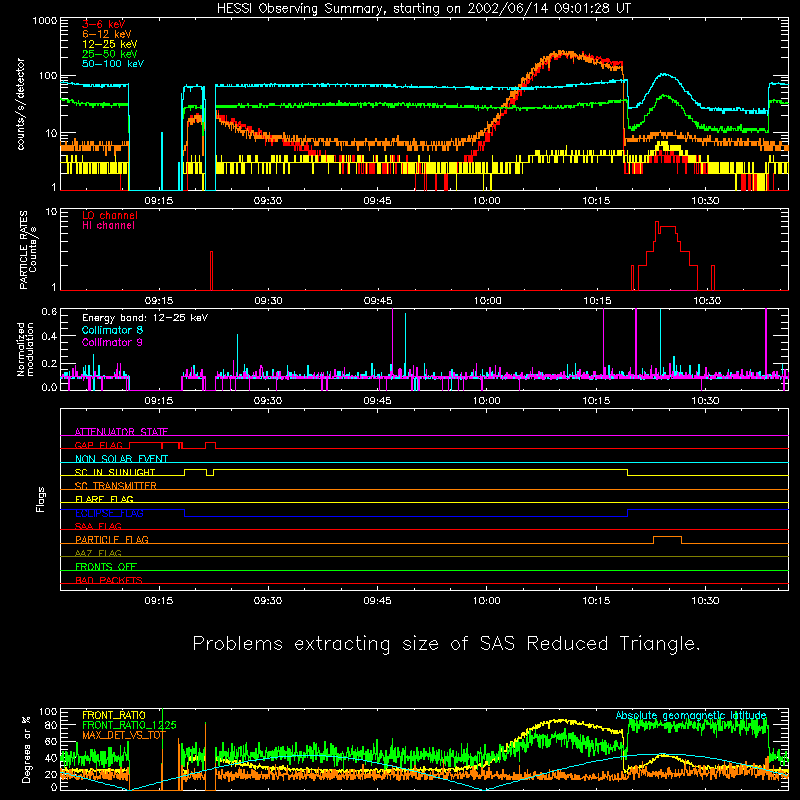The image size is (800, 800).
Task: Click the vertical Flags axis label
Action: (x=41, y=499)
